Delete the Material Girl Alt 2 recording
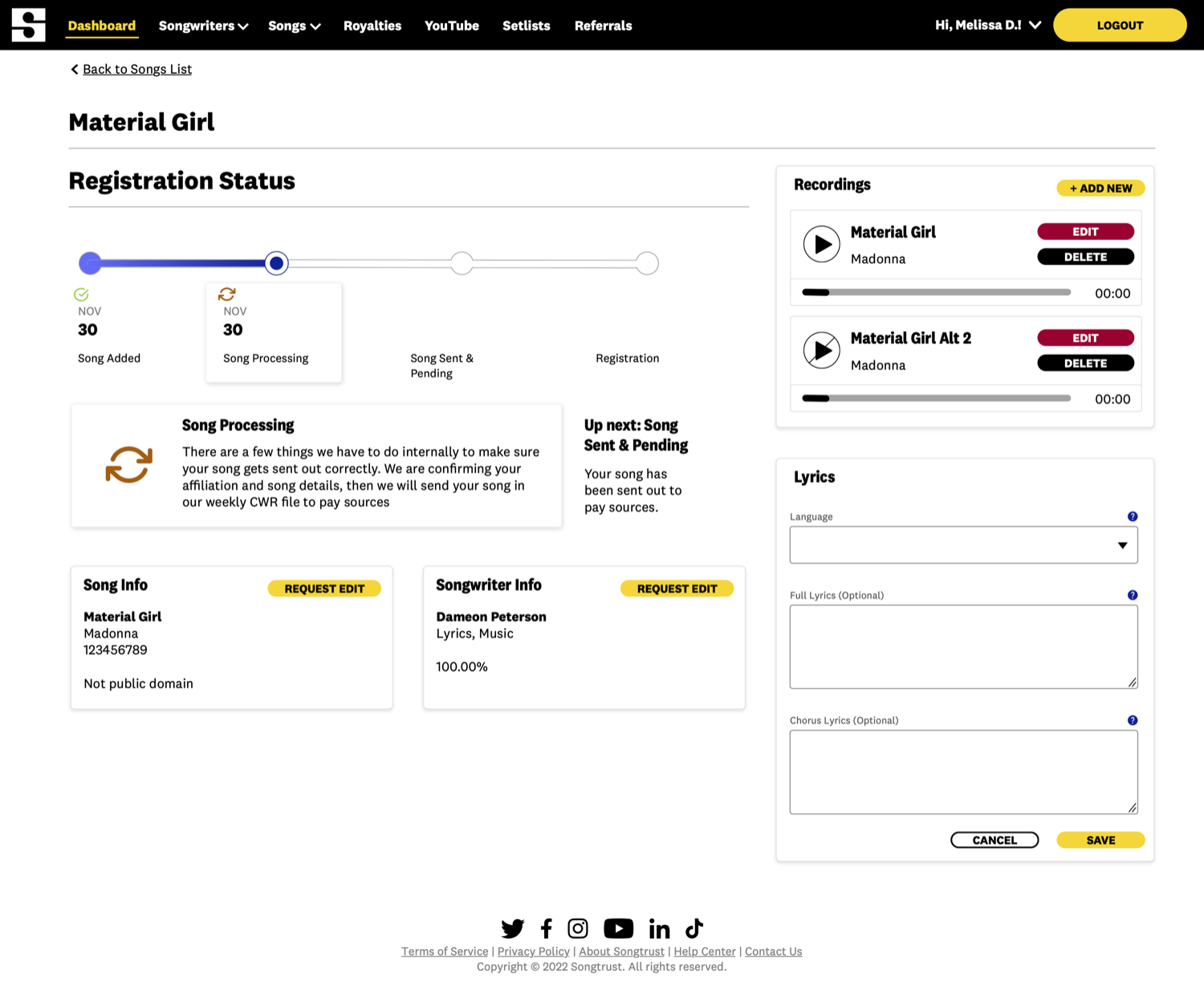The width and height of the screenshot is (1204, 998). click(x=1085, y=363)
